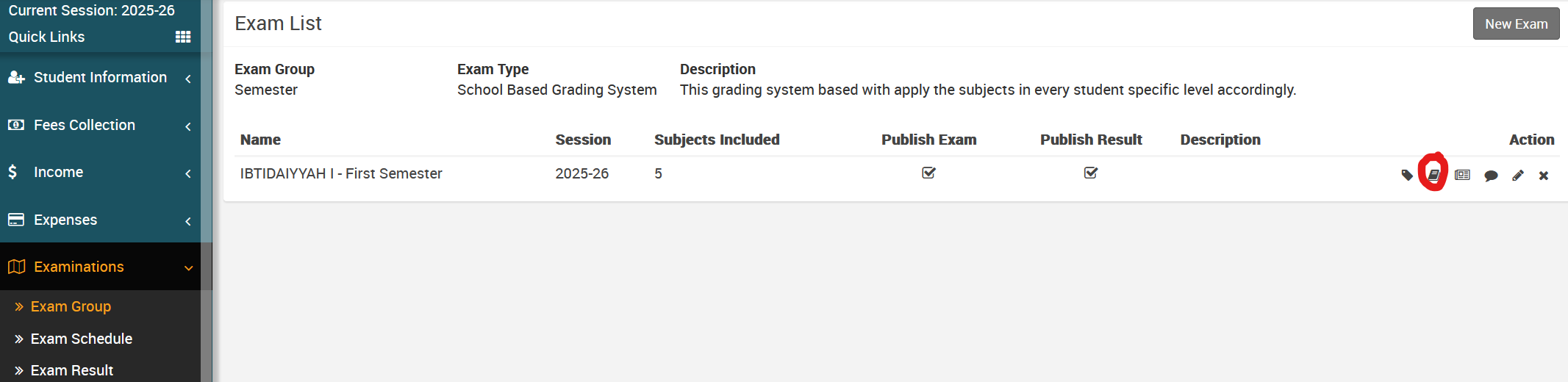Click the pencil icon to edit the exam
The width and height of the screenshot is (1568, 382).
[1518, 176]
